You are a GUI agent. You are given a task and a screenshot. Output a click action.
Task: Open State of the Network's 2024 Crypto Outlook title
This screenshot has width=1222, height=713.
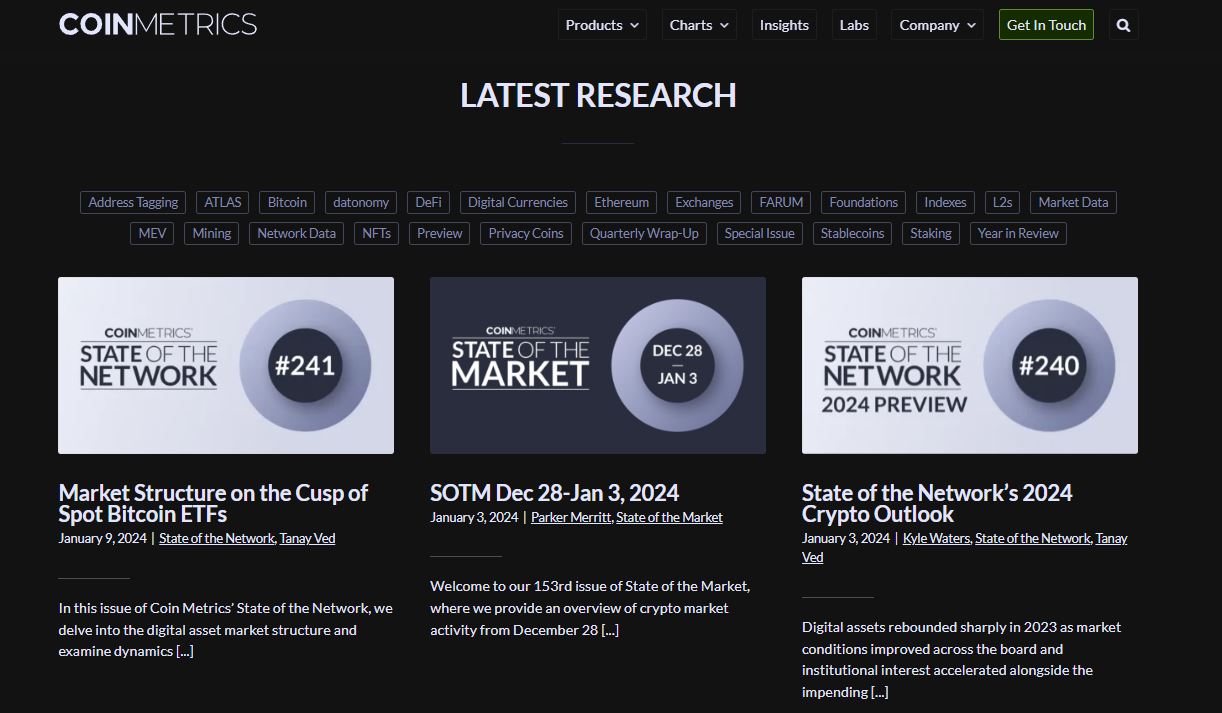(937, 503)
